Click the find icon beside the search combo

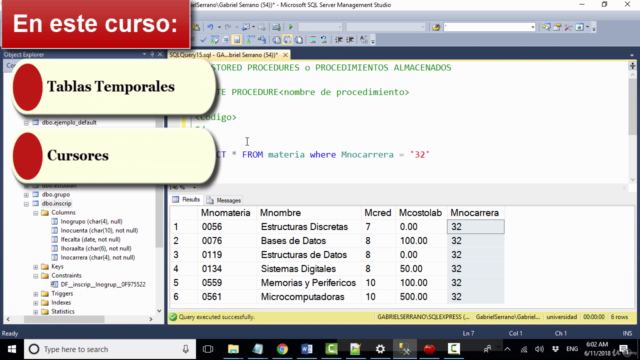point(436,27)
